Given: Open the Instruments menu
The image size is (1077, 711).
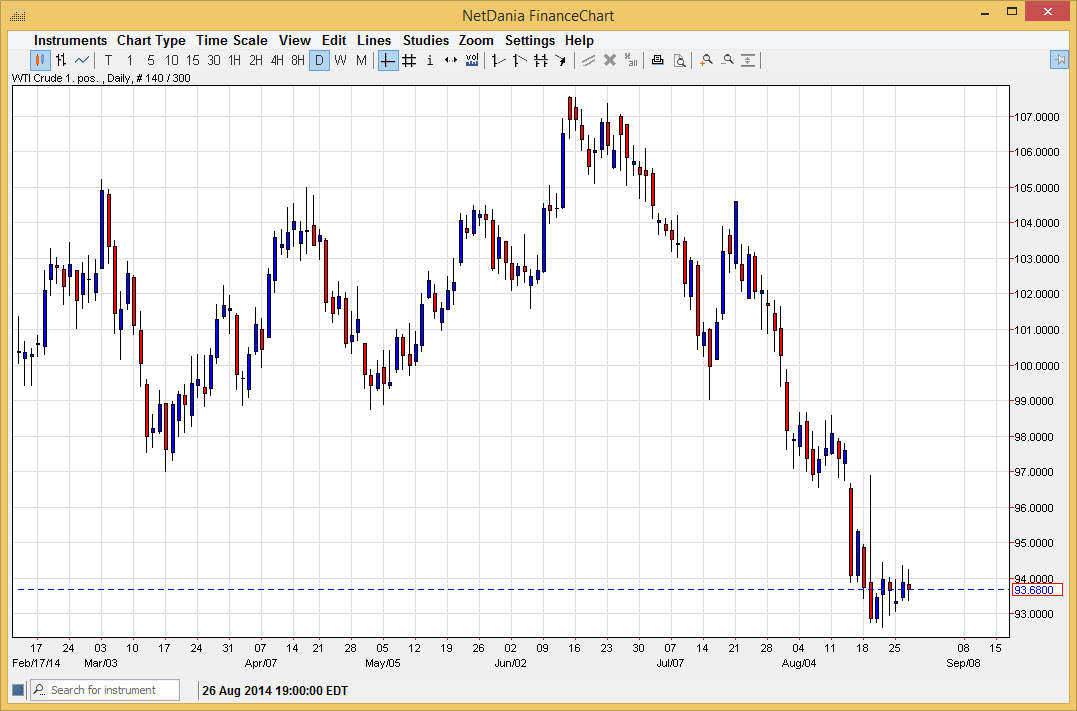Looking at the screenshot, I should [x=70, y=40].
